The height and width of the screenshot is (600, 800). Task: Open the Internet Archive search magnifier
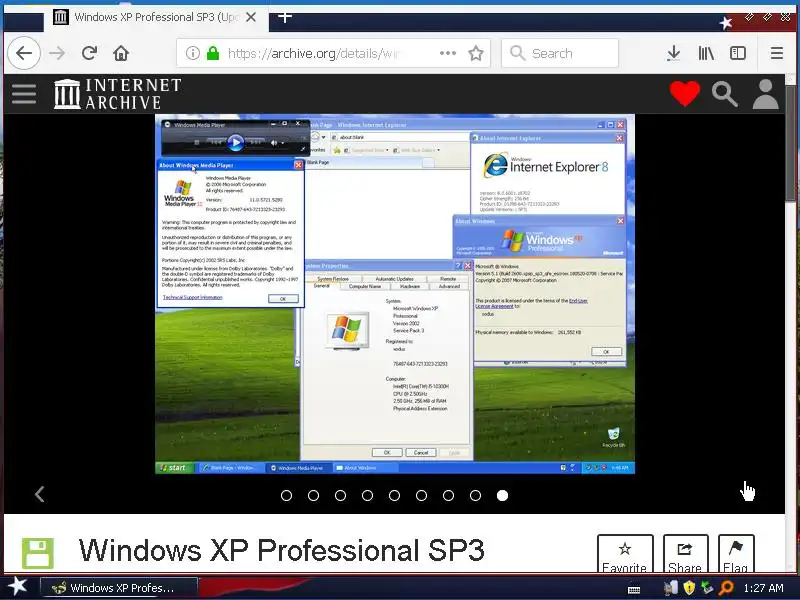[724, 94]
